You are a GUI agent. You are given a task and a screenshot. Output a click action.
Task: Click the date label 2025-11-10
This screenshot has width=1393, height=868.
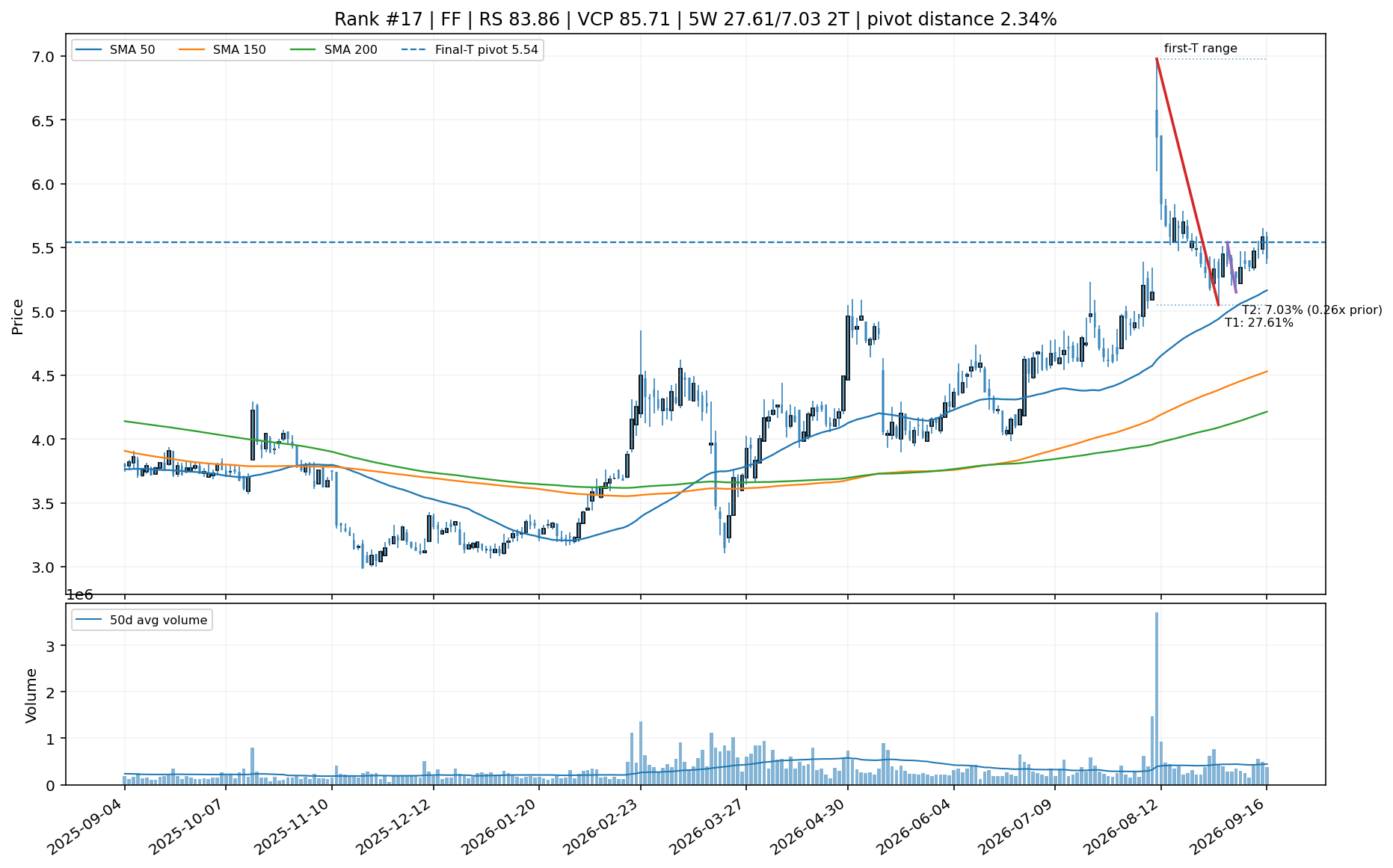(292, 826)
